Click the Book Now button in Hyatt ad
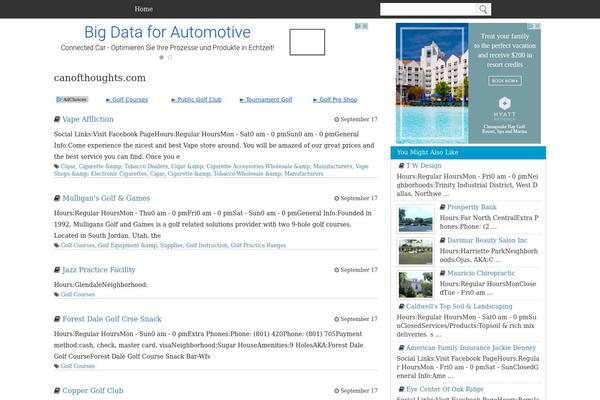600x400 pixels. [505, 81]
